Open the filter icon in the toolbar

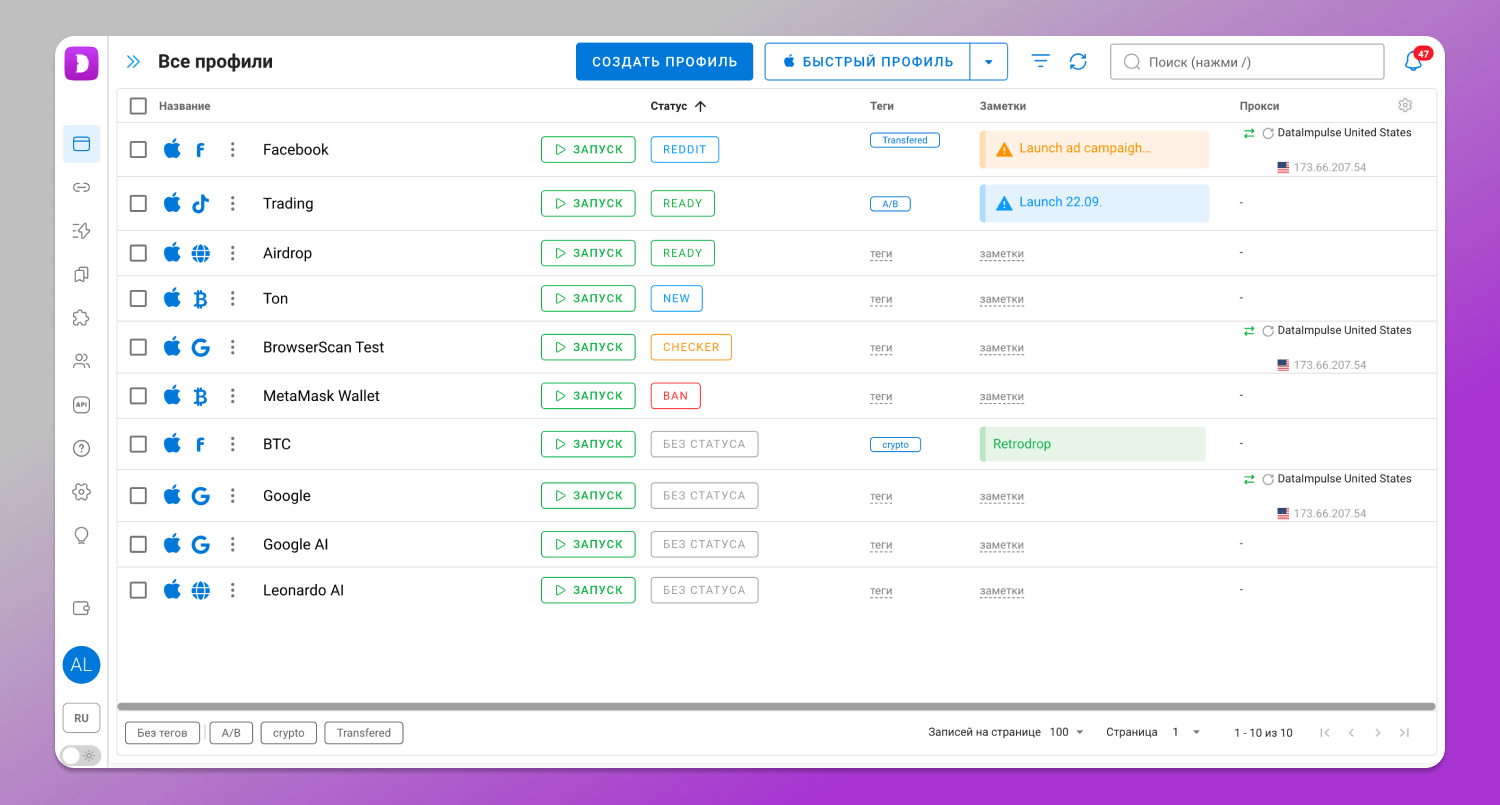coord(1040,62)
